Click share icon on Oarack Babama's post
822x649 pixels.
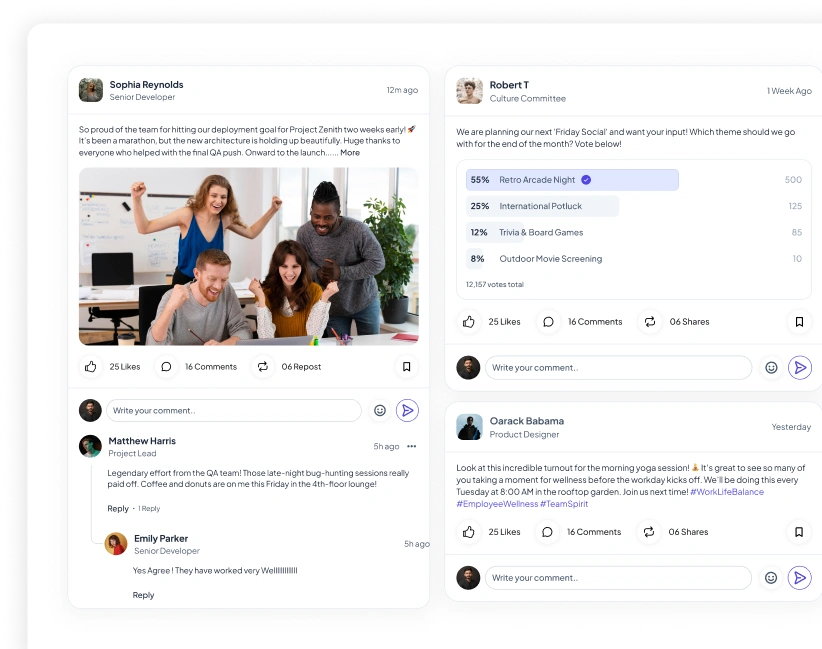pos(648,532)
